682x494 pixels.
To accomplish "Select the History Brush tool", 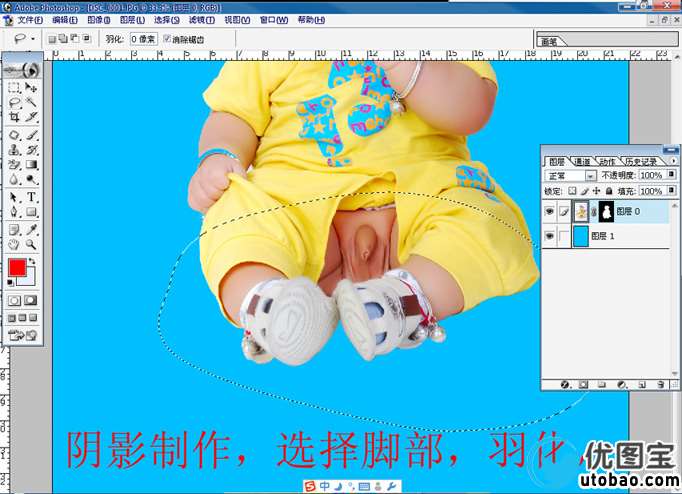I will pyautogui.click(x=31, y=150).
